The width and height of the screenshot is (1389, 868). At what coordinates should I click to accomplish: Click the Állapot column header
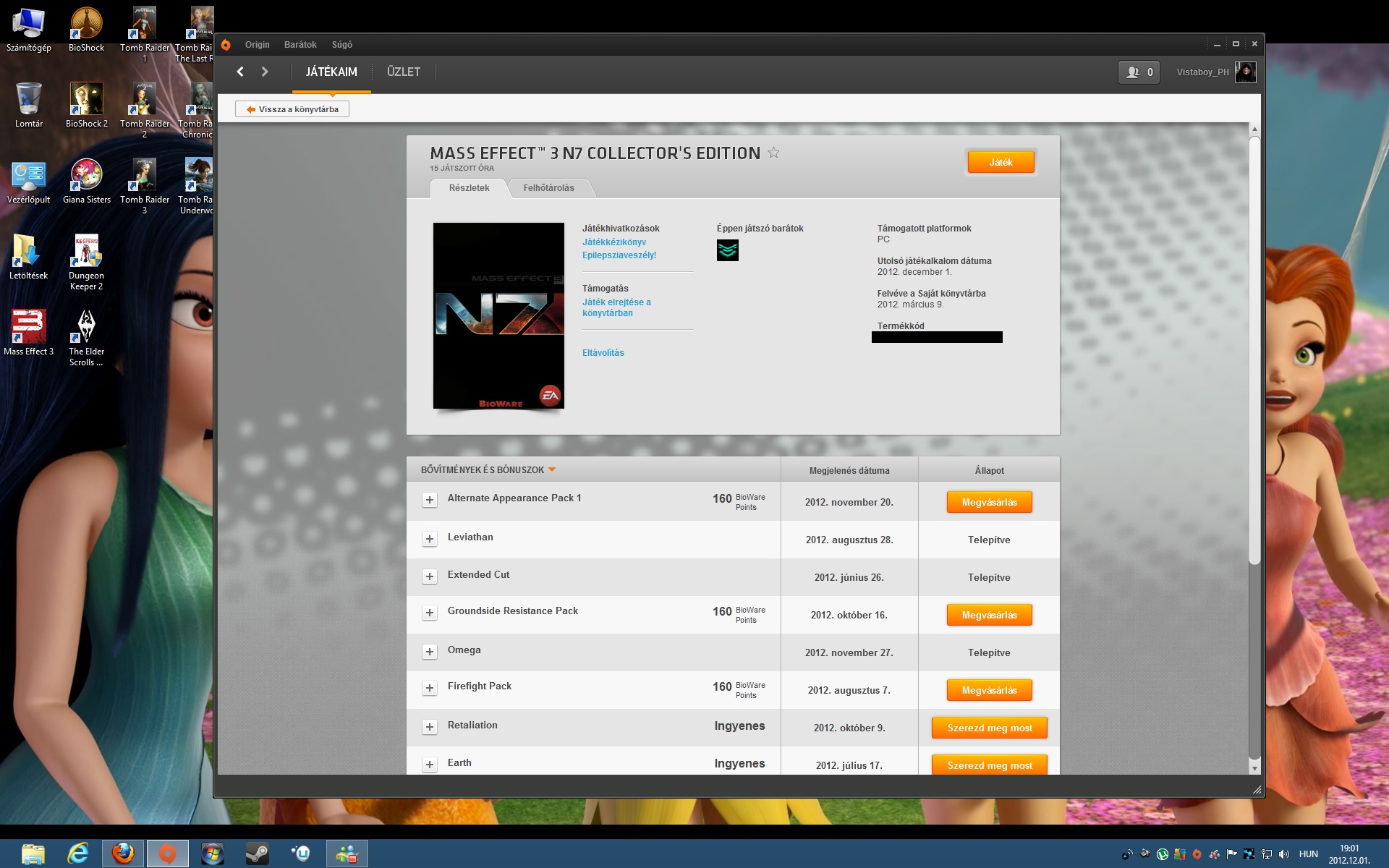click(x=989, y=470)
